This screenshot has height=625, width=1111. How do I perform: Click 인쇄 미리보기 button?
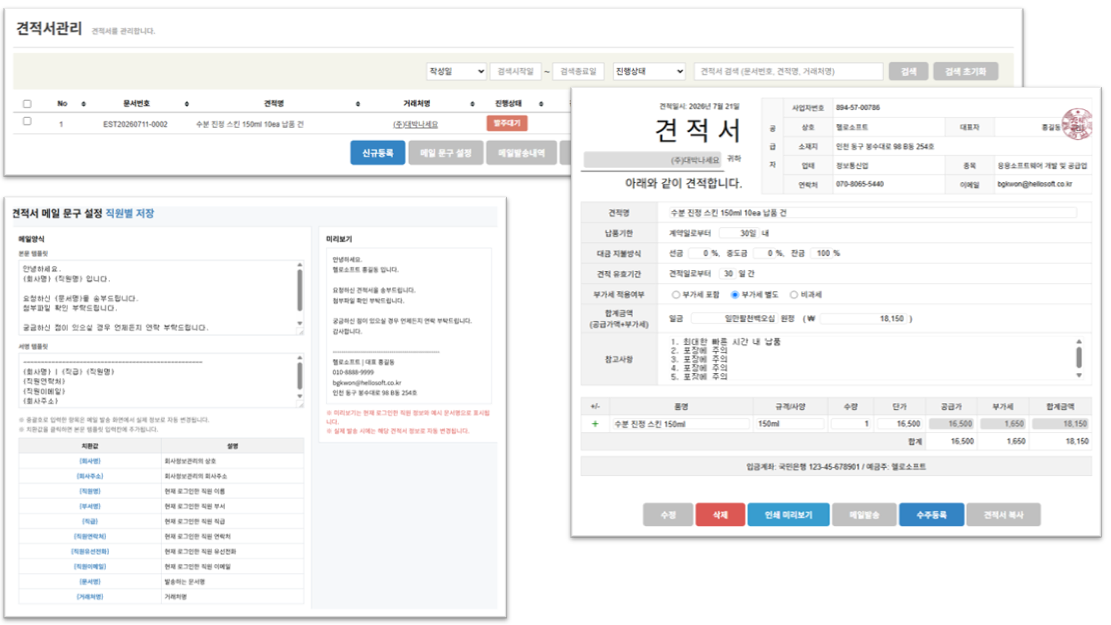click(788, 514)
